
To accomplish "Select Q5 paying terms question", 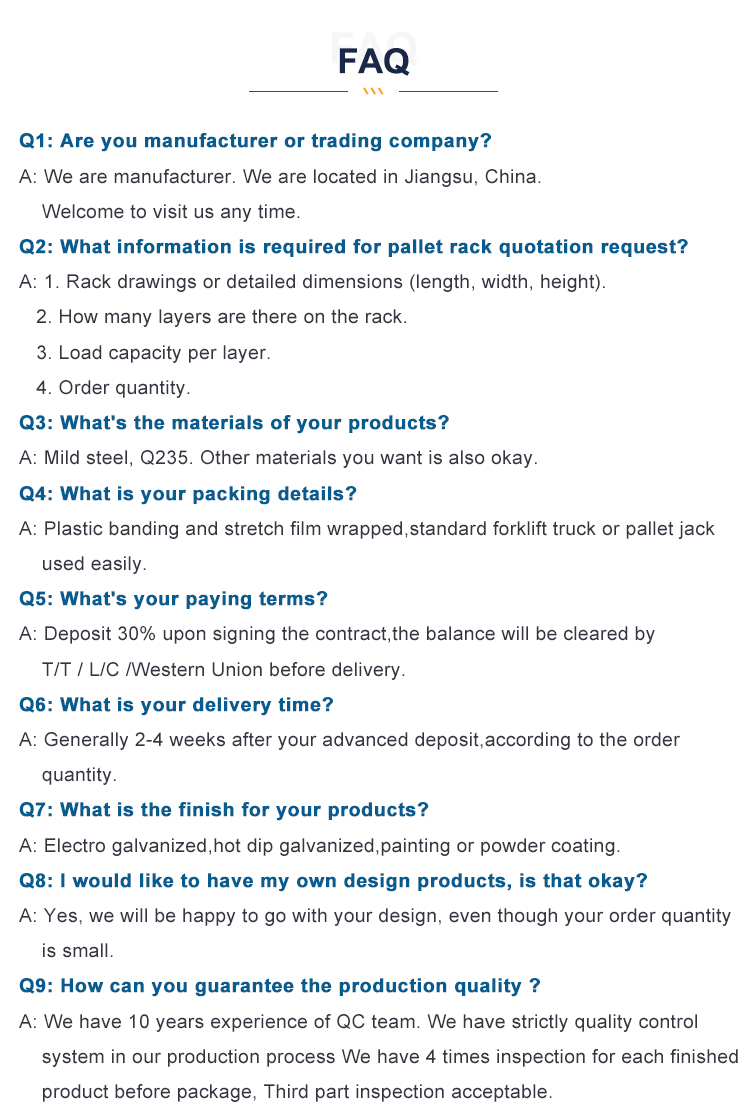I will tap(173, 598).
